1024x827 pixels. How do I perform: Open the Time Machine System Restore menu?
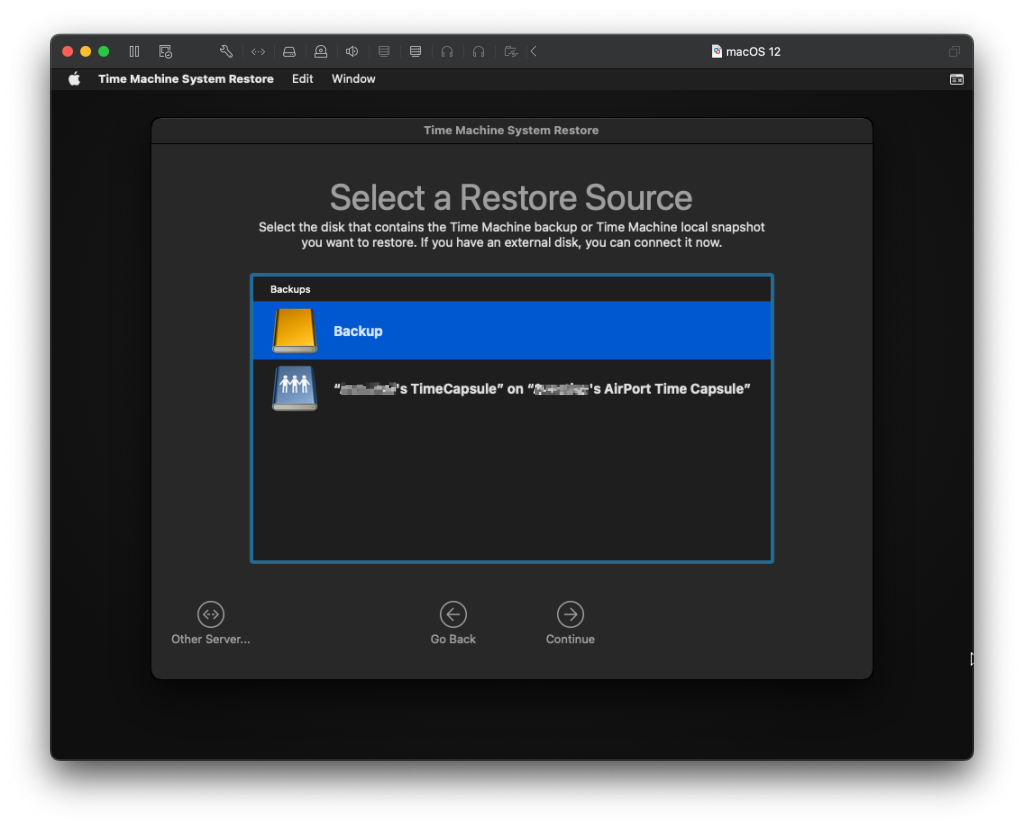(186, 79)
